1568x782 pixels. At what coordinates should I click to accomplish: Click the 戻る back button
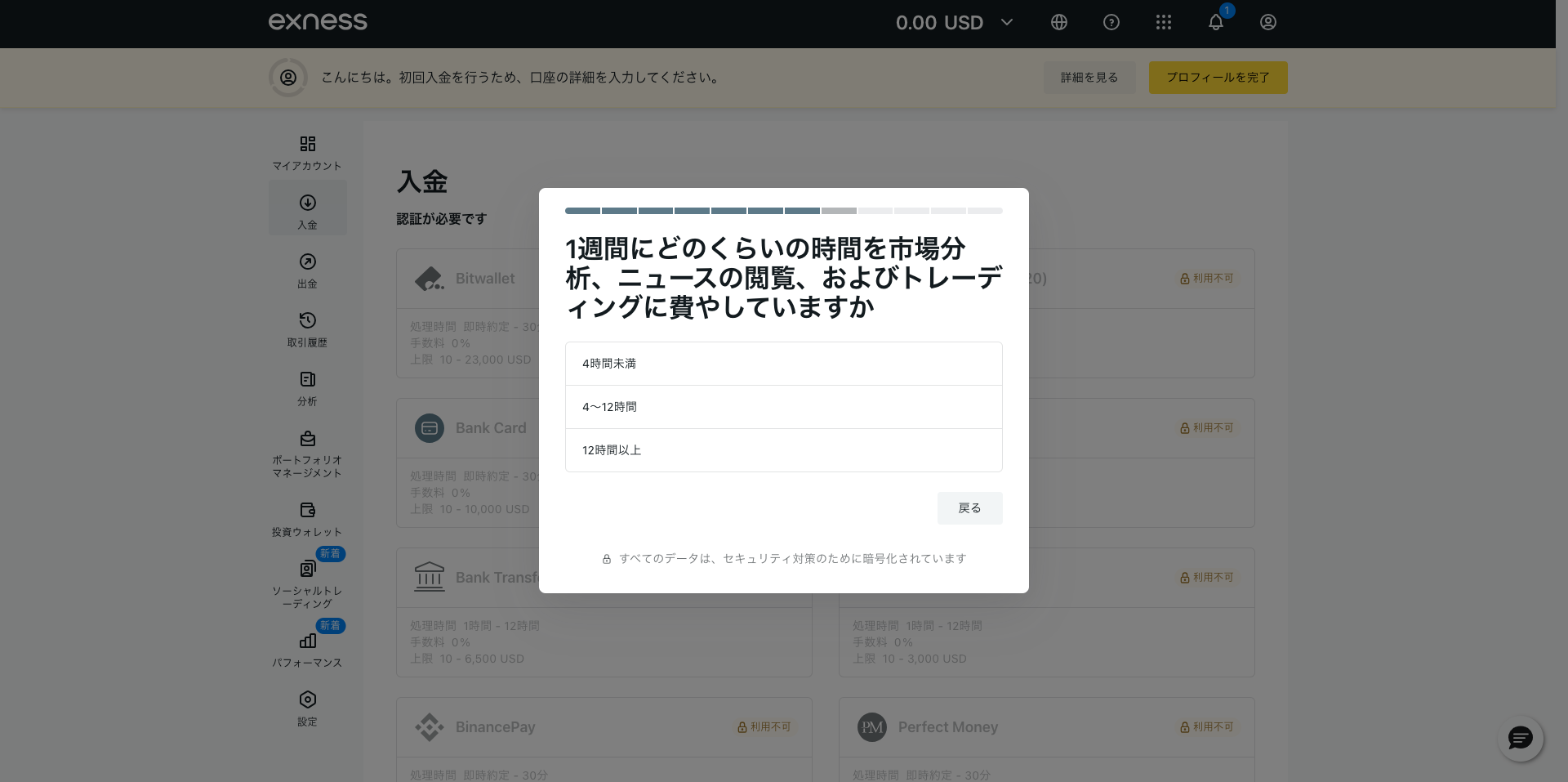(x=969, y=508)
